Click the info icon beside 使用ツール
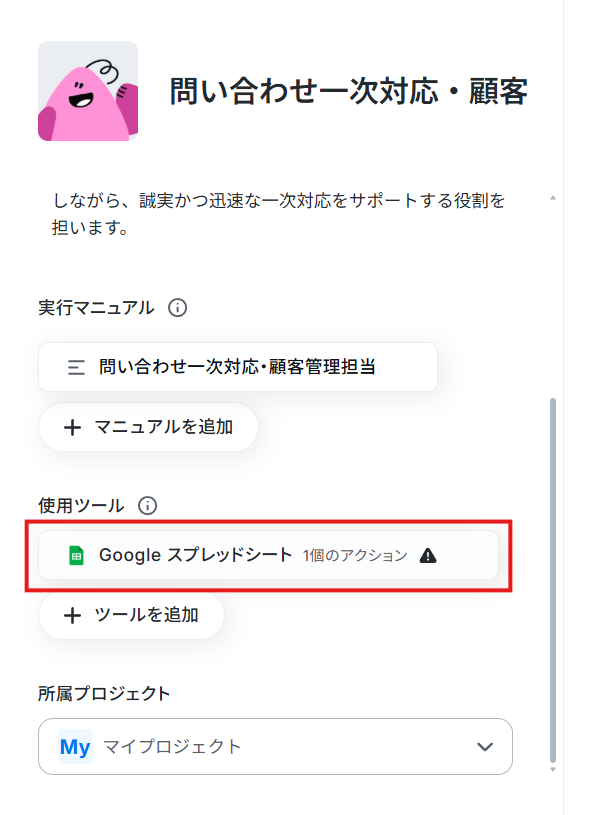The image size is (600, 815). point(147,505)
